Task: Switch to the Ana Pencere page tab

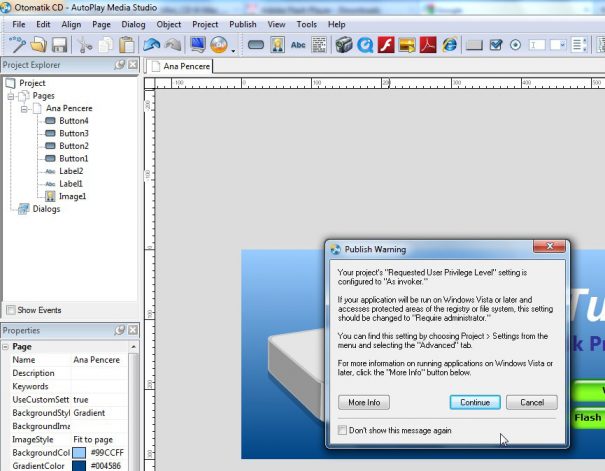Action: 180,66
